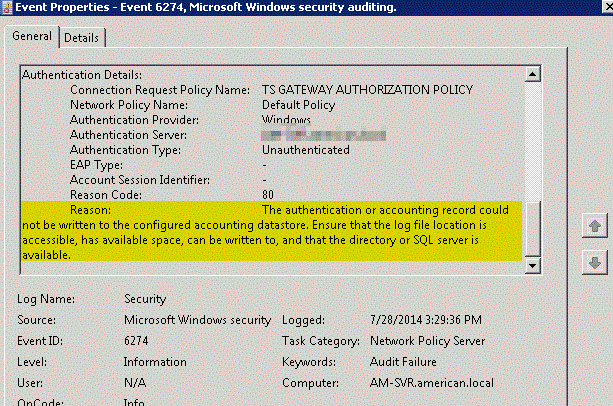Click the Source field value

click(x=197, y=320)
